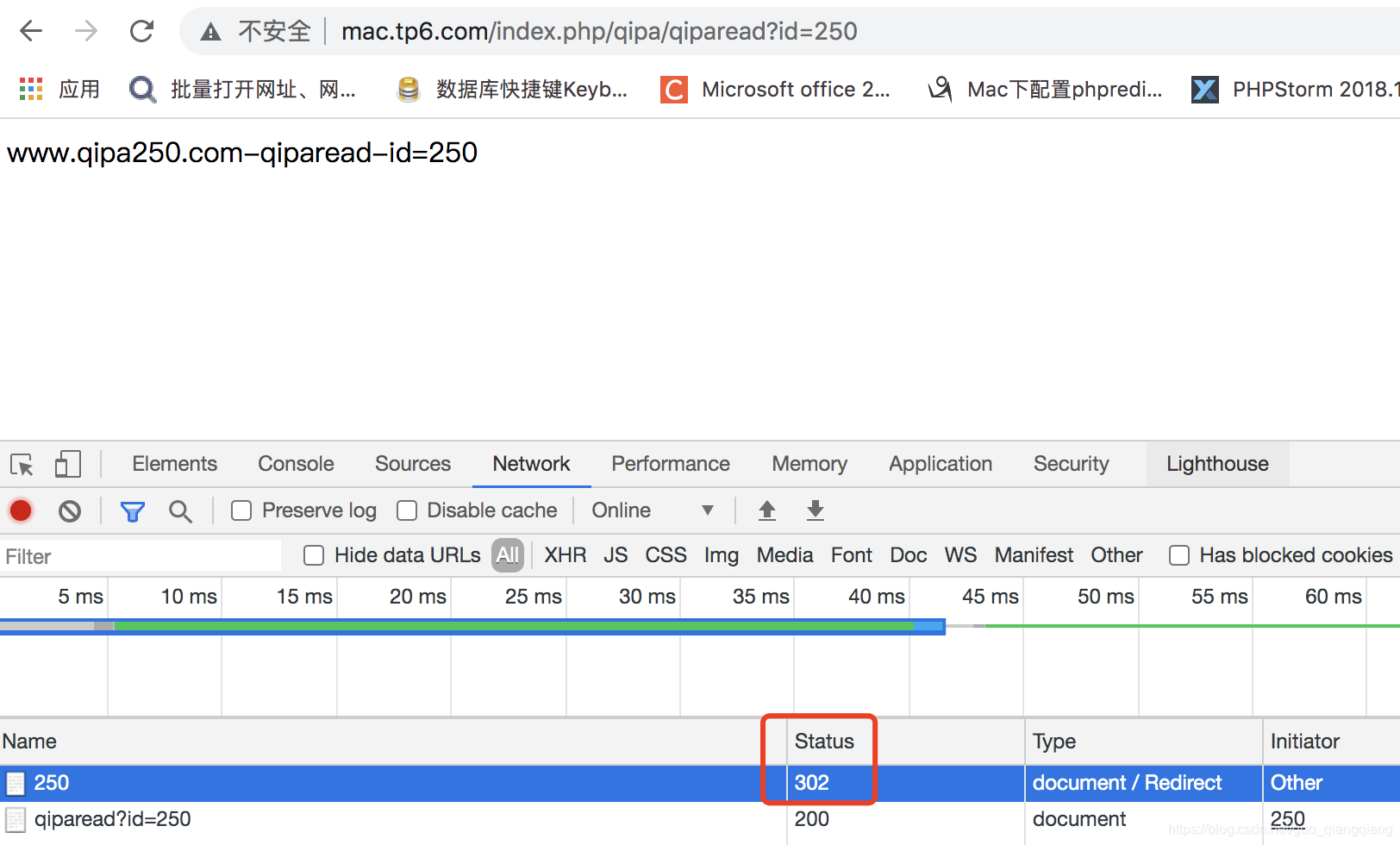Open the Security tab
The height and width of the screenshot is (845, 1400).
pos(1071,464)
